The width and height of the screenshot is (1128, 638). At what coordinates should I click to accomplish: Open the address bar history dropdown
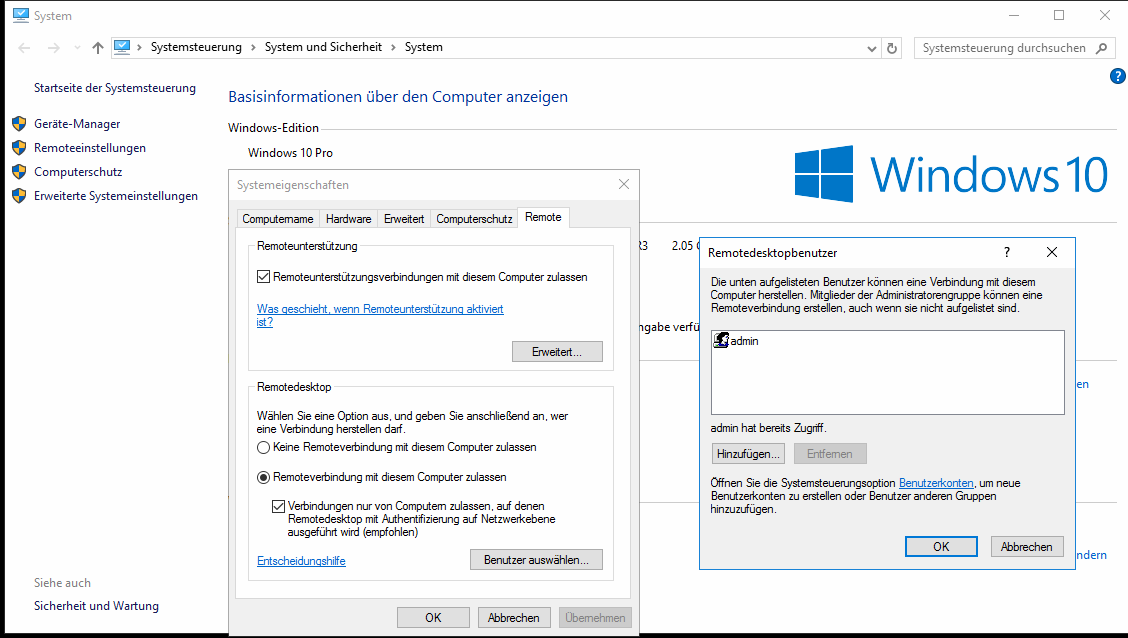[x=872, y=48]
